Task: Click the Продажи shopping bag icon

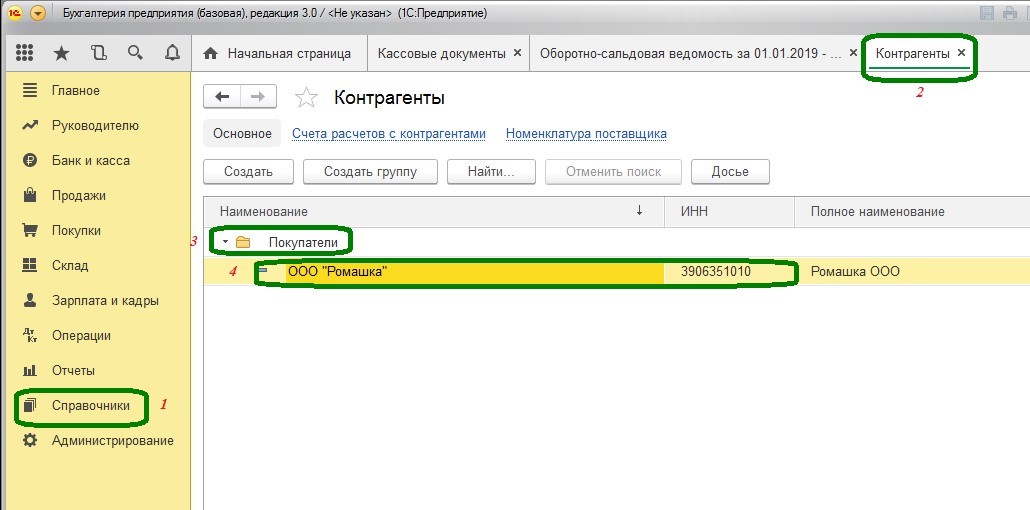Action: (30, 195)
